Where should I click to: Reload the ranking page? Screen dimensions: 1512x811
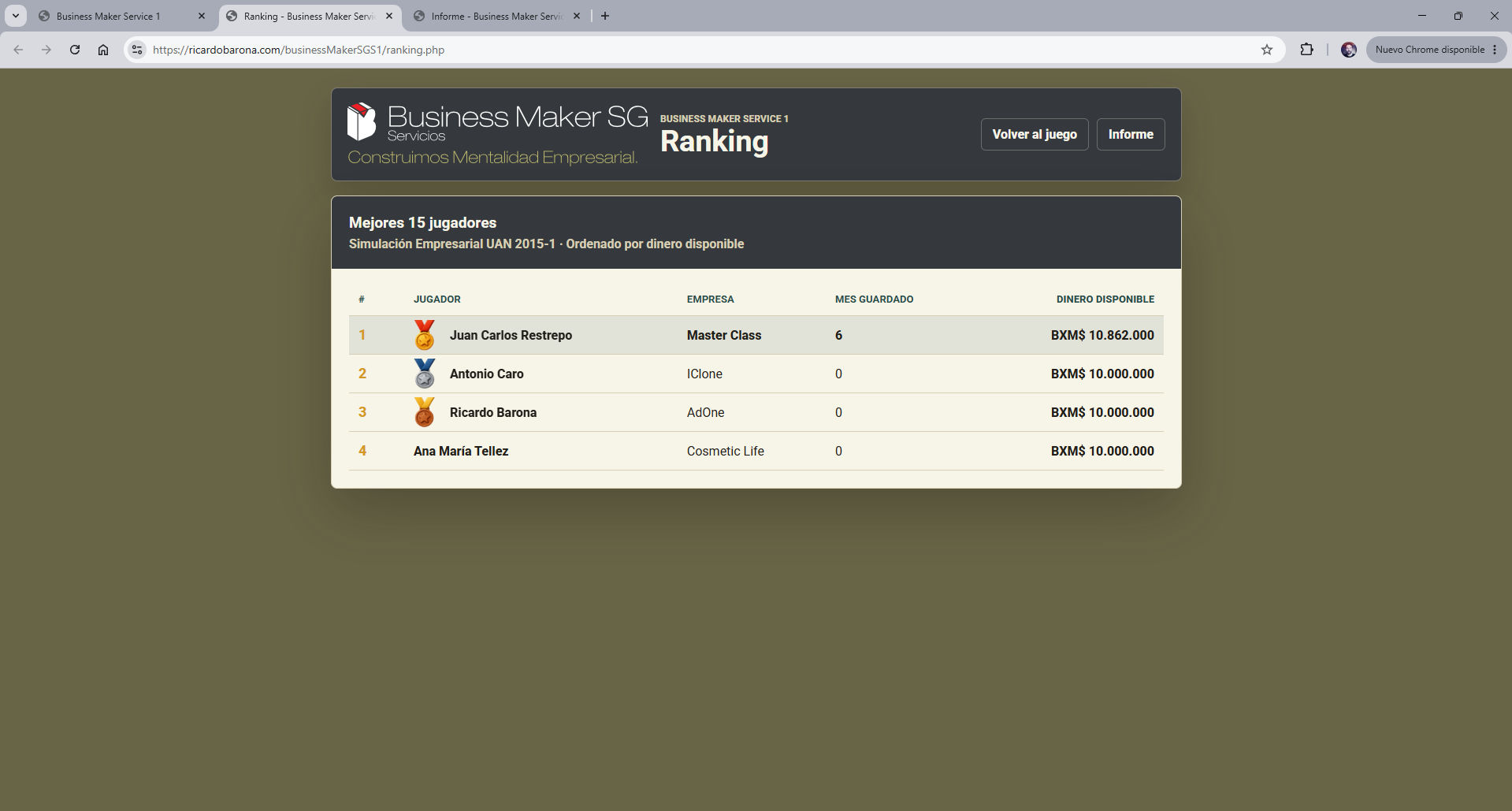click(75, 50)
